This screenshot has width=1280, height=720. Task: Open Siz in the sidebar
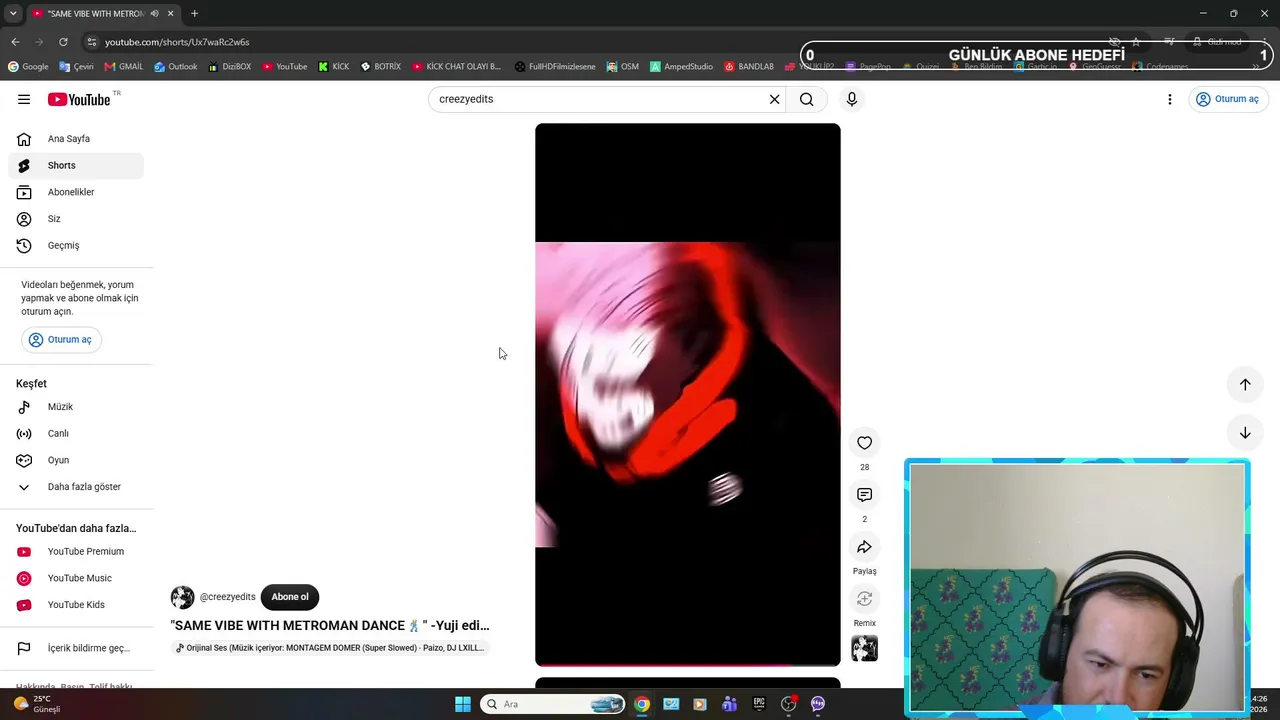point(76,219)
